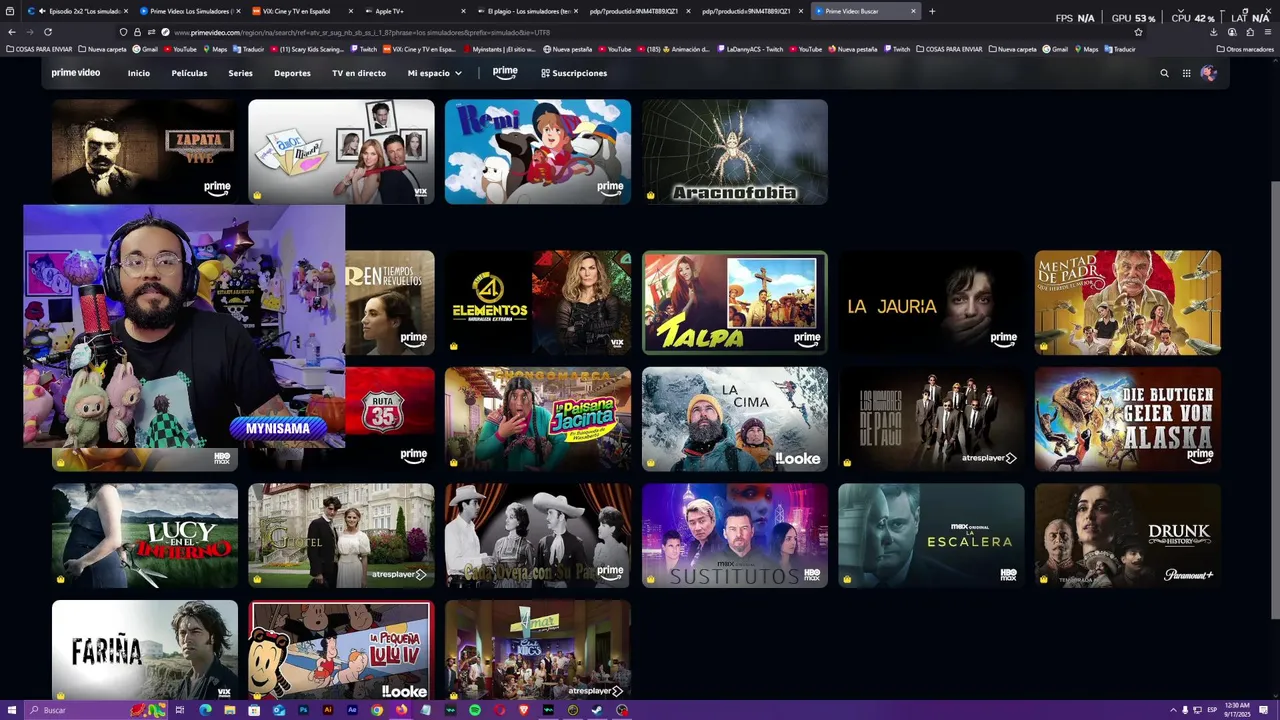Open the Otros marcadores bookmarks folder

1245,49
